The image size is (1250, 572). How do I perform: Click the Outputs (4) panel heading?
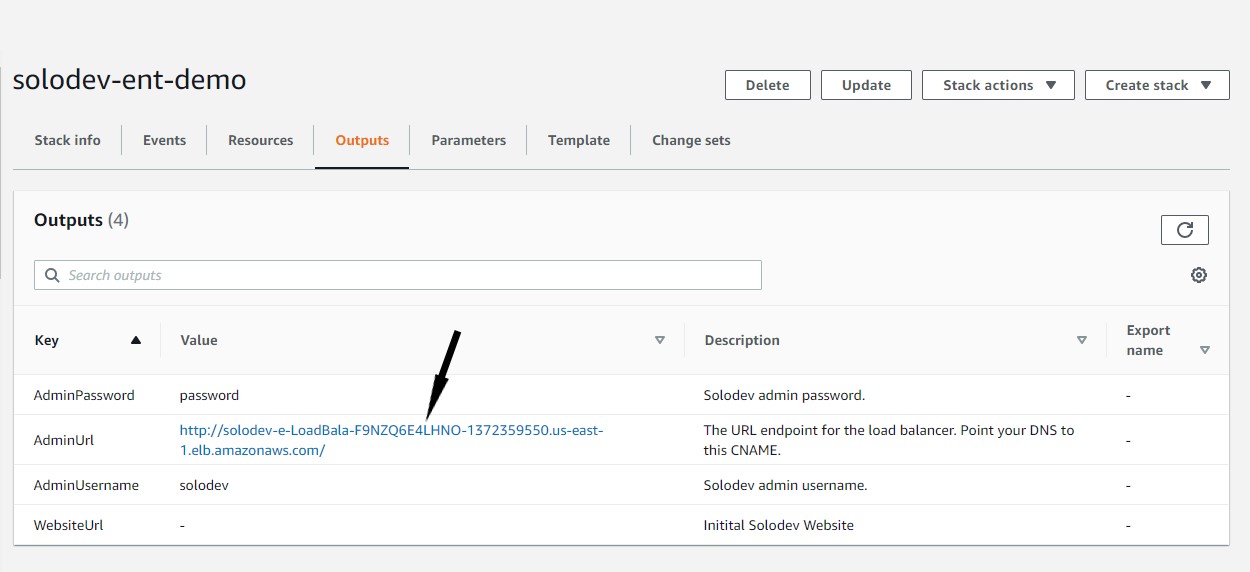click(x=82, y=220)
